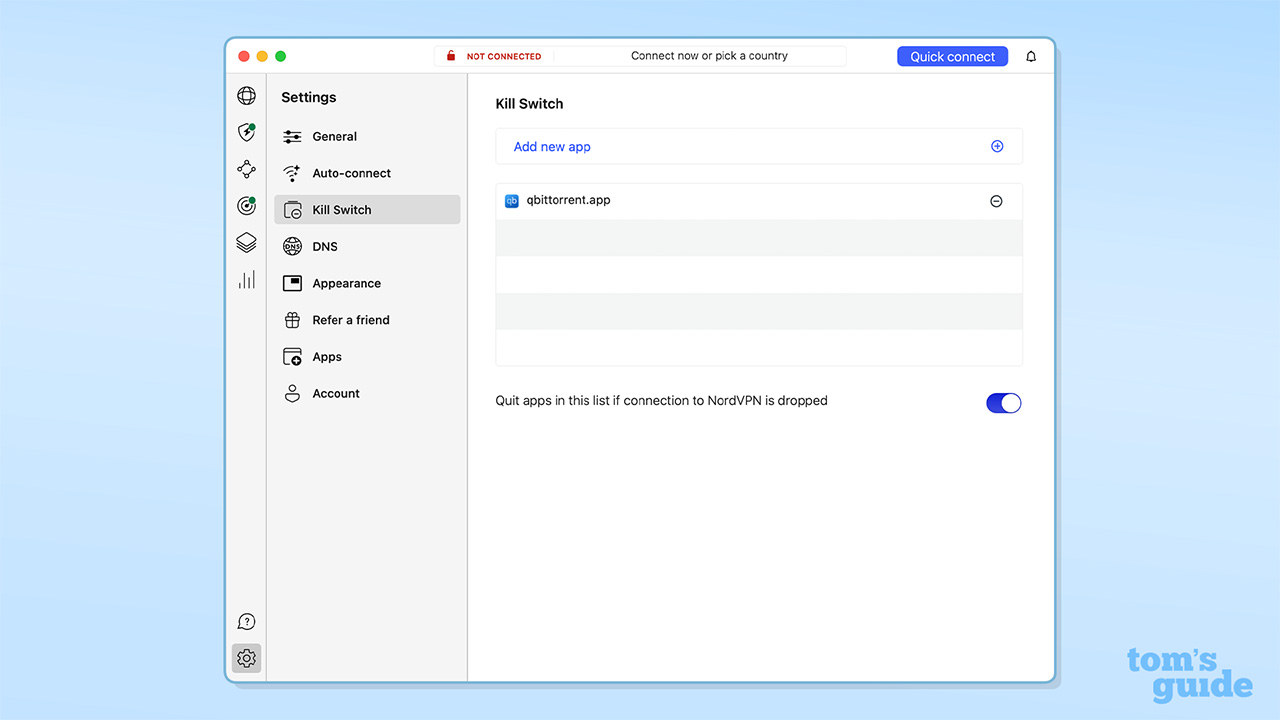This screenshot has width=1280, height=720.
Task: Open Dark Web Monitor radar icon
Action: click(x=246, y=206)
